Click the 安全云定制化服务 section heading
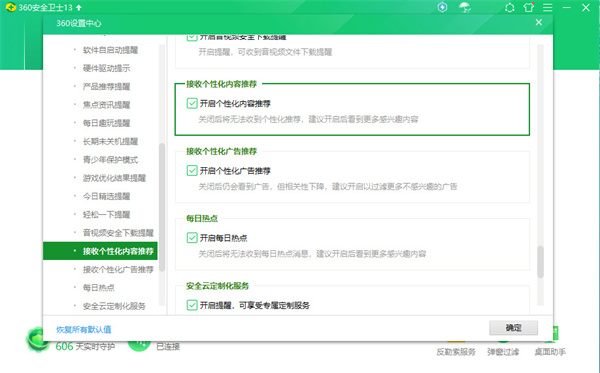600x373 pixels. [x=217, y=286]
